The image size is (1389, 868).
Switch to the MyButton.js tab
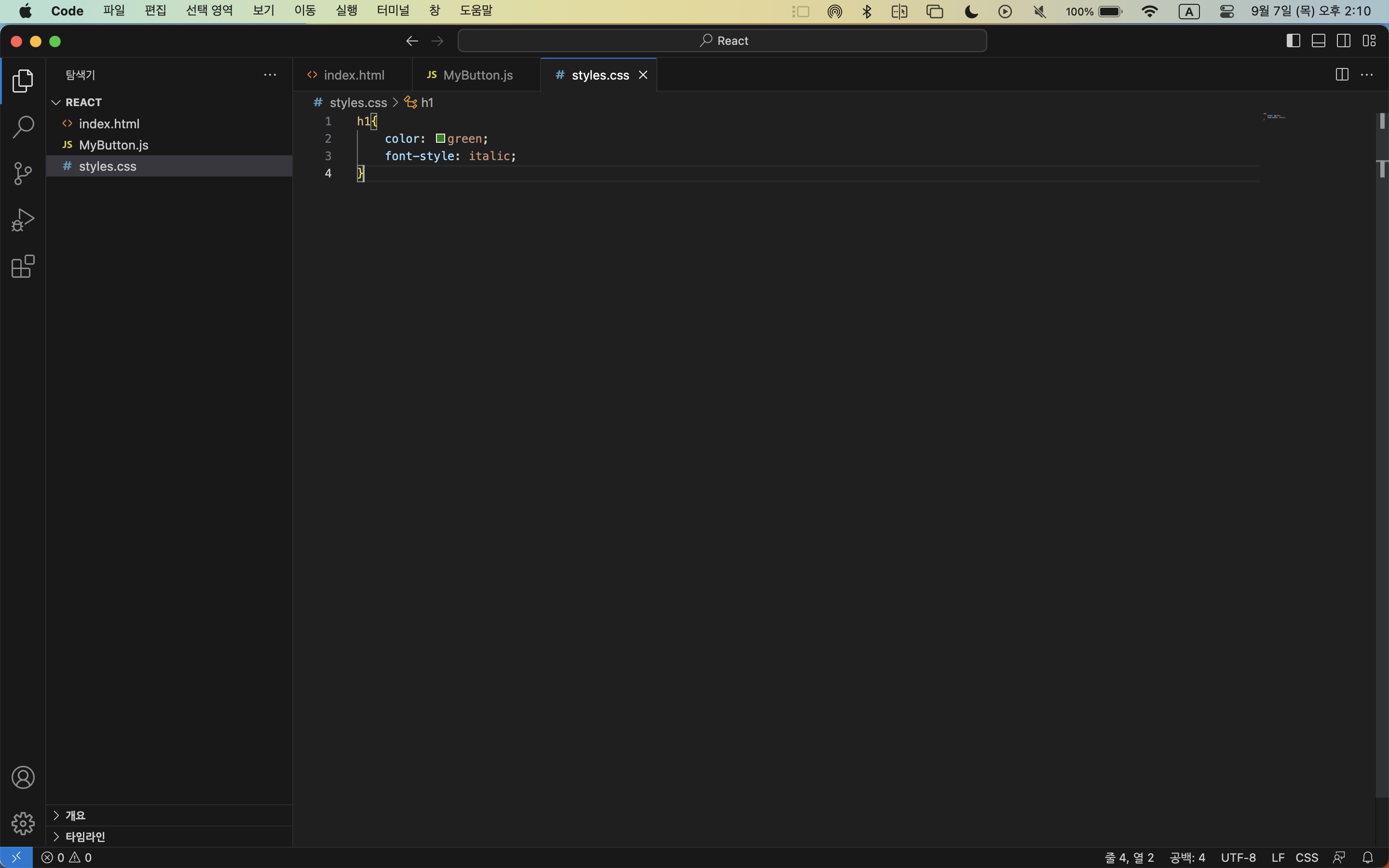click(477, 75)
